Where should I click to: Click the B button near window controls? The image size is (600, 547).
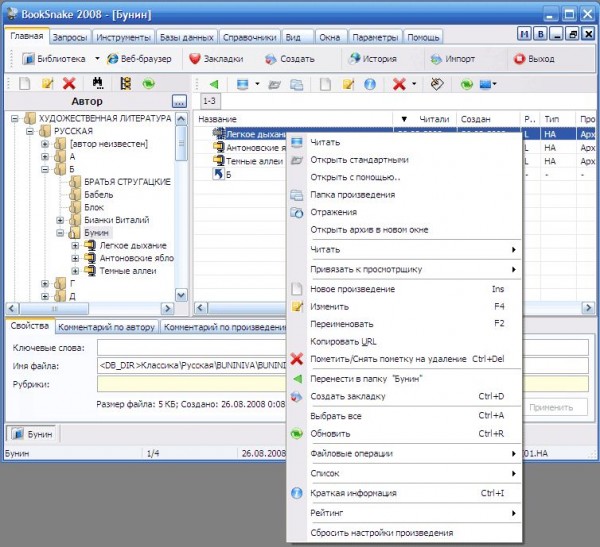(x=540, y=34)
